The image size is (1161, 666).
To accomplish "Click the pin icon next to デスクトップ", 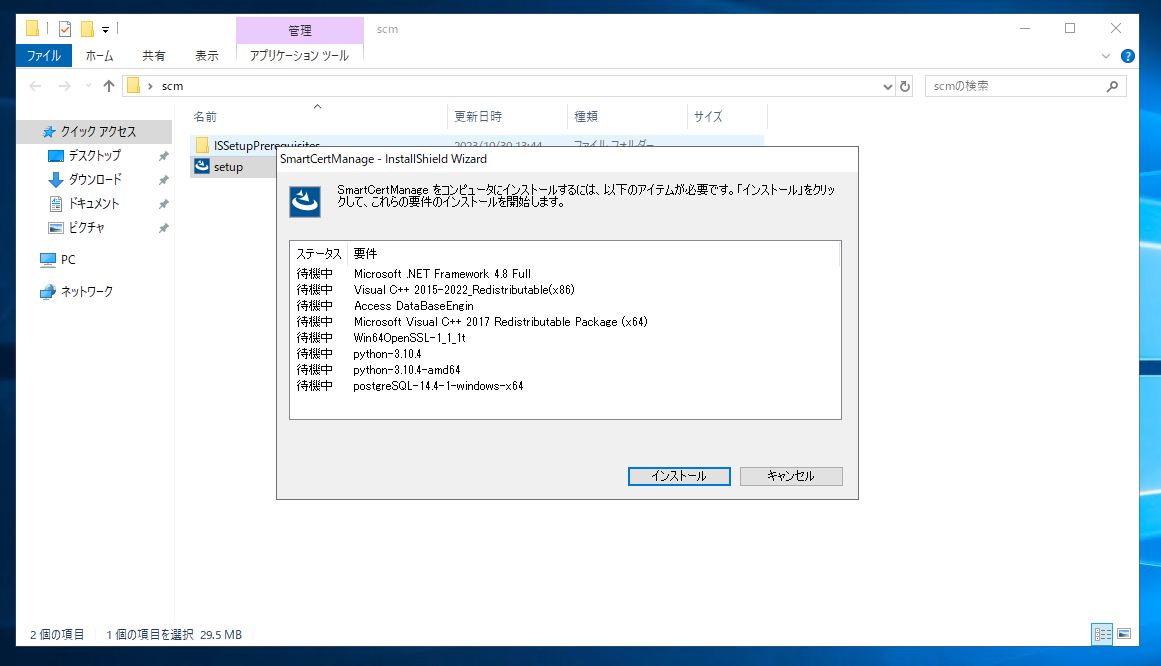I will (164, 156).
